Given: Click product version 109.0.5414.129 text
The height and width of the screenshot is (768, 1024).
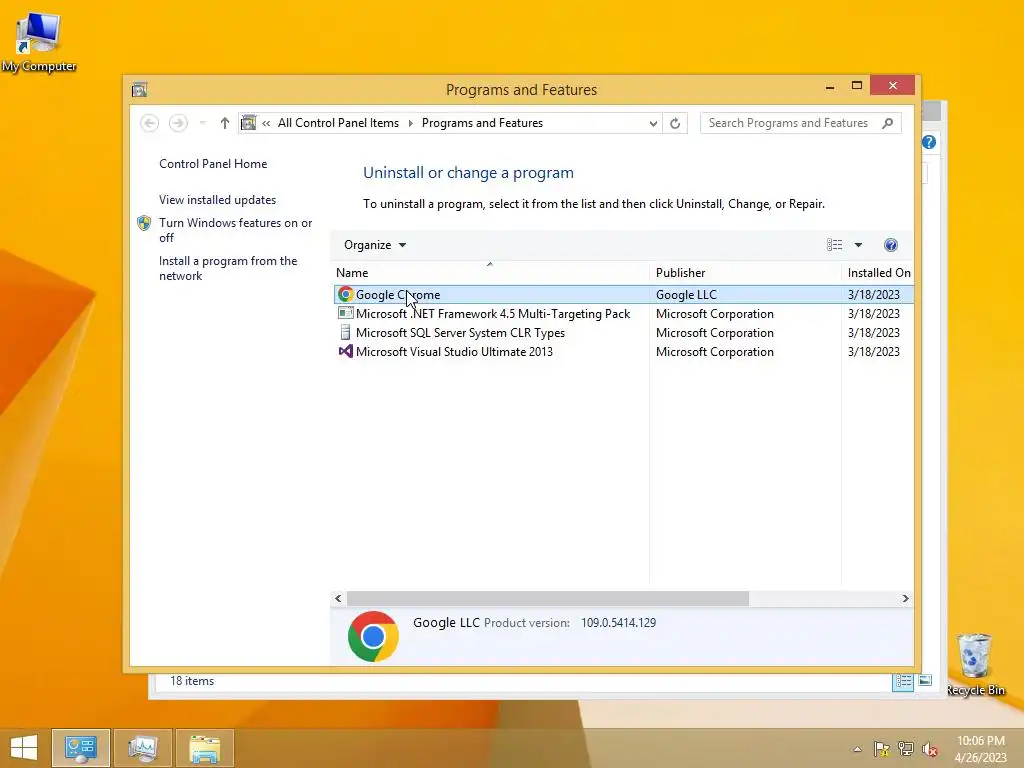Looking at the screenshot, I should point(618,623).
